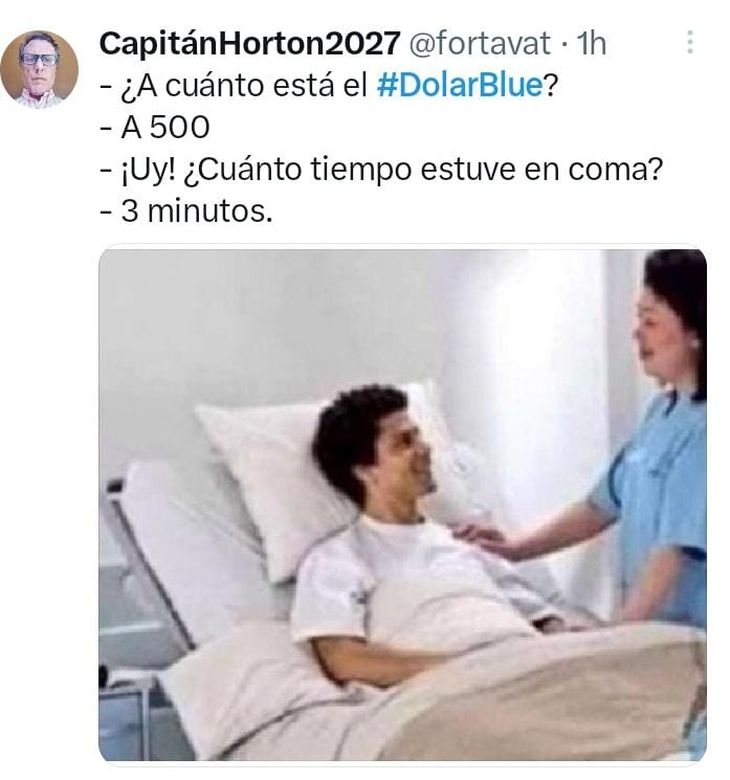The width and height of the screenshot is (730, 780).
Task: Click the tweet line reading A 500
Action: pyautogui.click(x=155, y=127)
